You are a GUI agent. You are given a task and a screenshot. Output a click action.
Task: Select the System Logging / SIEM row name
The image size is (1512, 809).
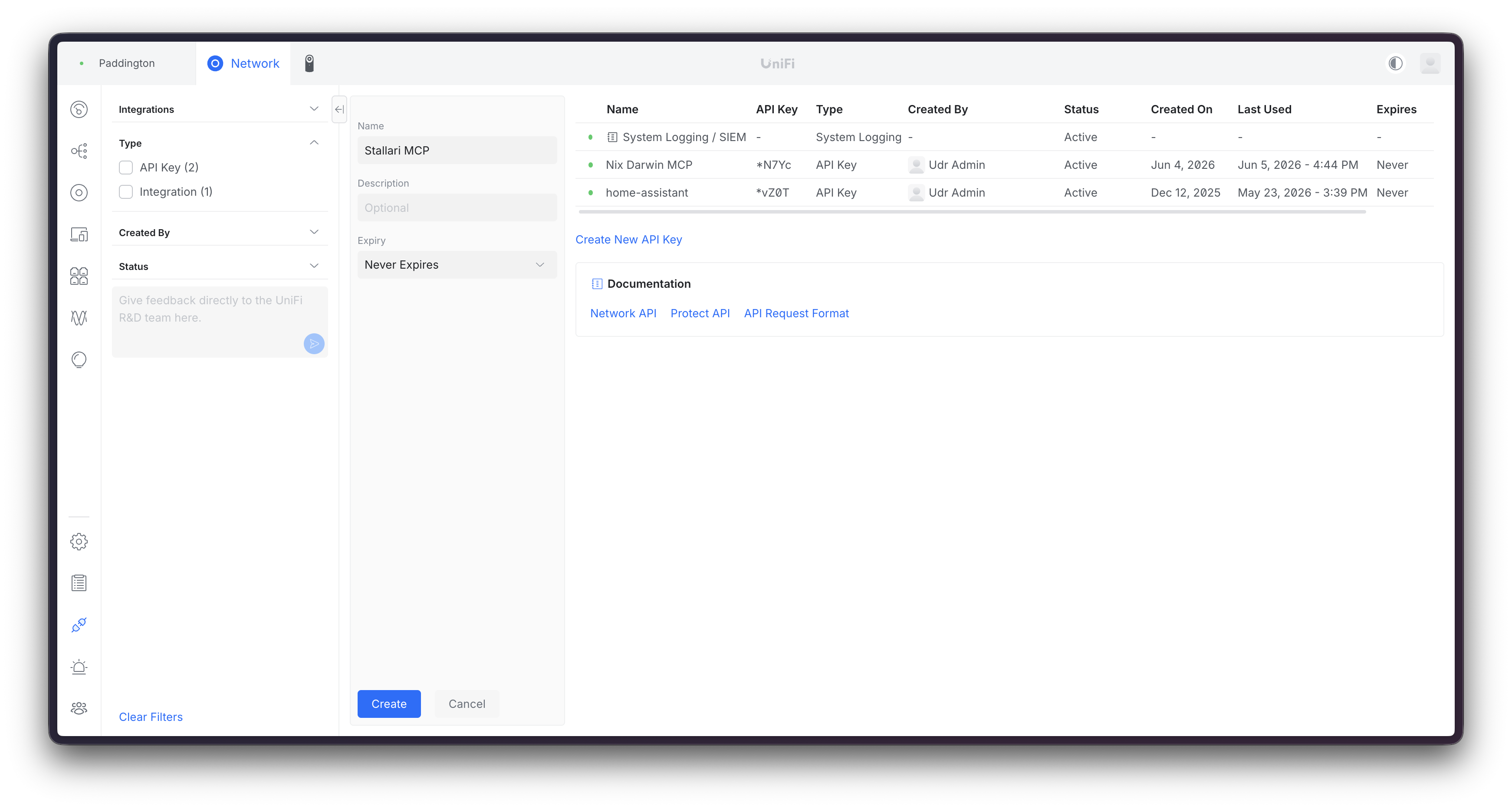click(x=684, y=138)
